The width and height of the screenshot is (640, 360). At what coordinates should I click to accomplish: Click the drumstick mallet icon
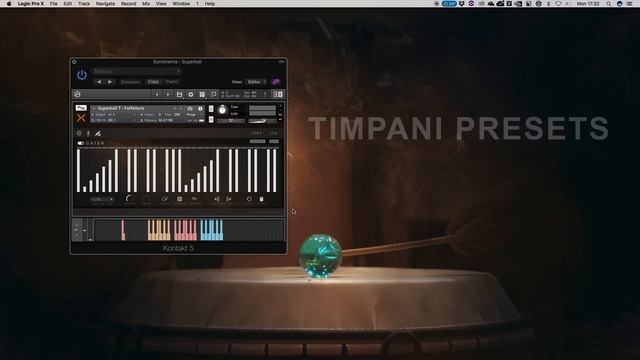click(98, 133)
